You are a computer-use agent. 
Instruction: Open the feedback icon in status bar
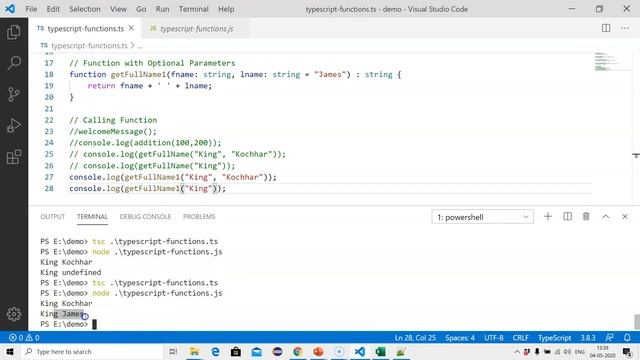(x=609, y=338)
